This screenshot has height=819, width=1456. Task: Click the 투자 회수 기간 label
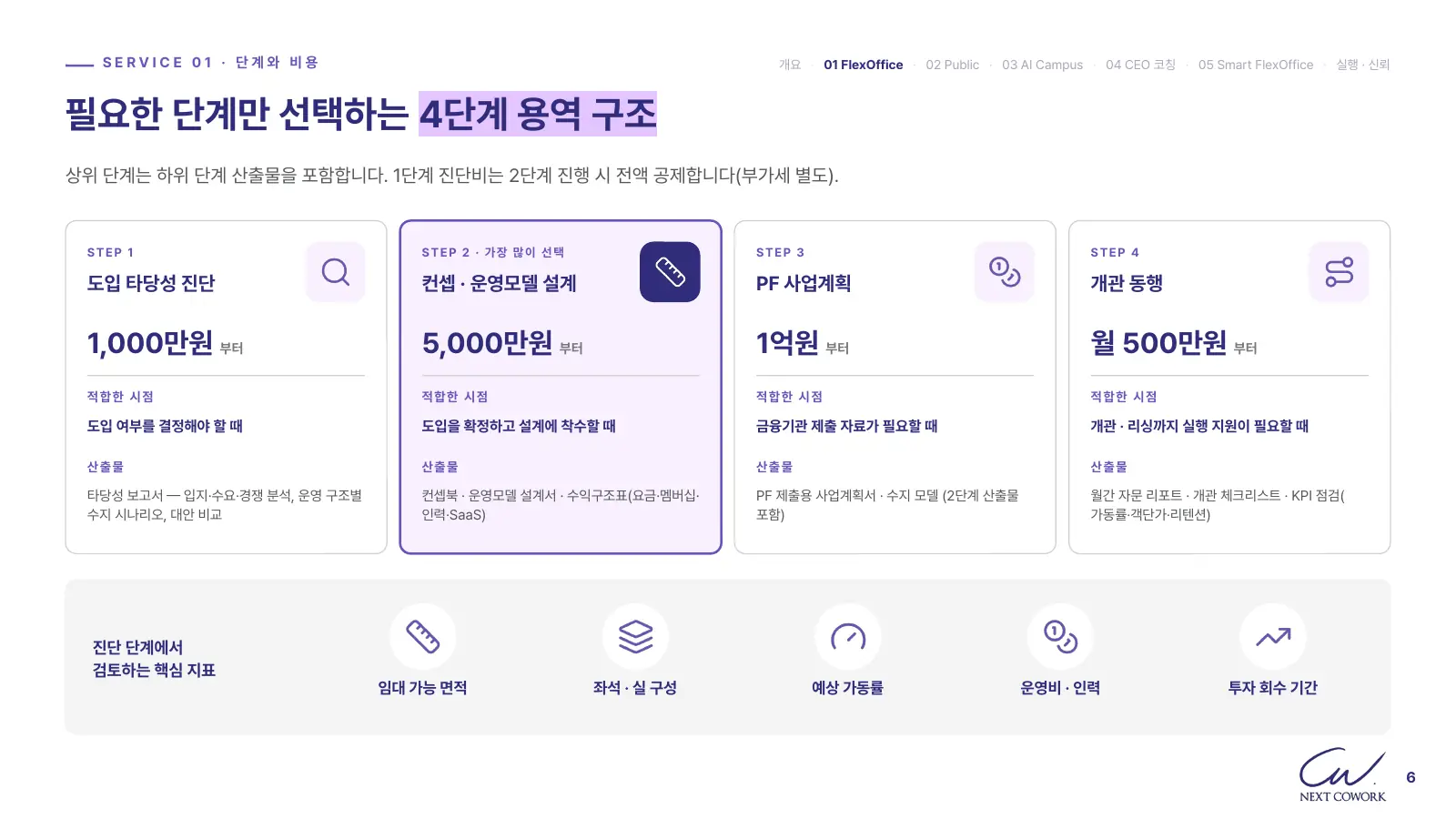coord(1273,688)
